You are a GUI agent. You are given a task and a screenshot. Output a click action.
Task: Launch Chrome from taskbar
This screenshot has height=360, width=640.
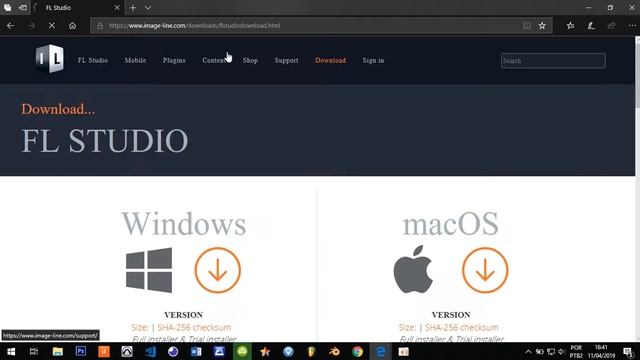(x=358, y=351)
